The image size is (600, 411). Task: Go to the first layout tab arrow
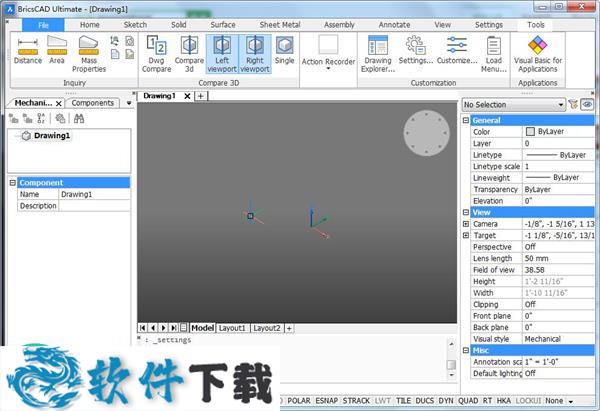[143, 328]
